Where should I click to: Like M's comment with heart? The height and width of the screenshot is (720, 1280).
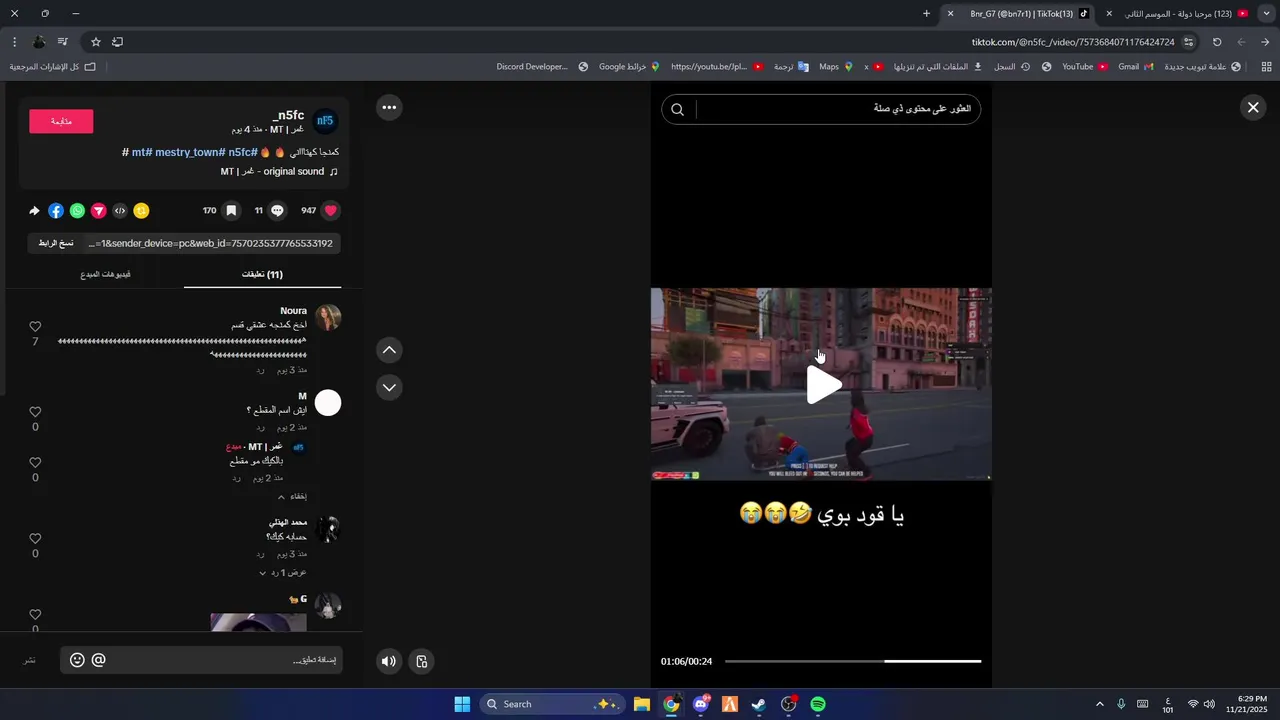coord(35,412)
